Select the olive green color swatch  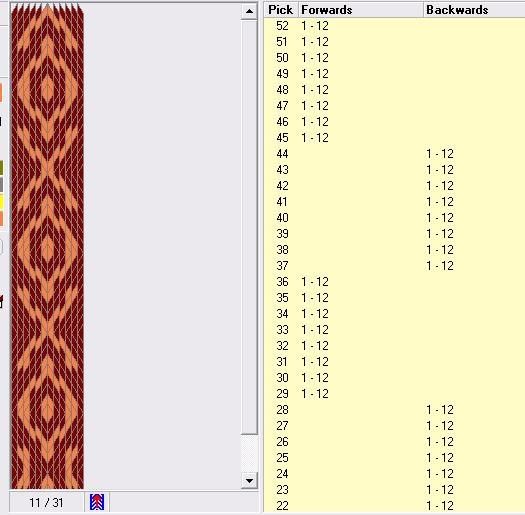point(1,168)
